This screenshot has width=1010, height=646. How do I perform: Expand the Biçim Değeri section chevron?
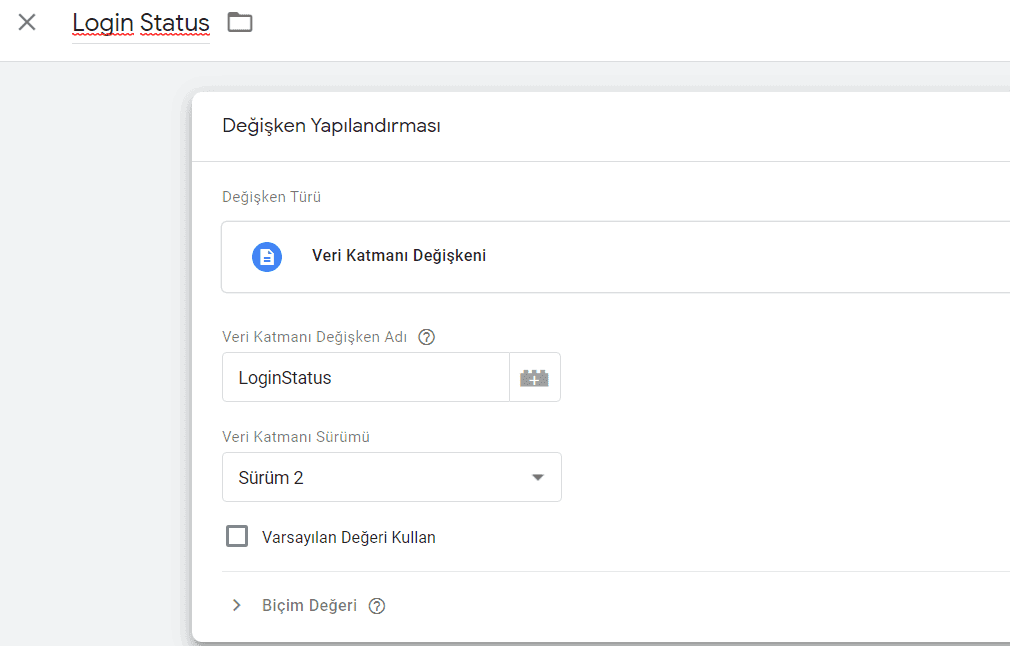[x=237, y=606]
